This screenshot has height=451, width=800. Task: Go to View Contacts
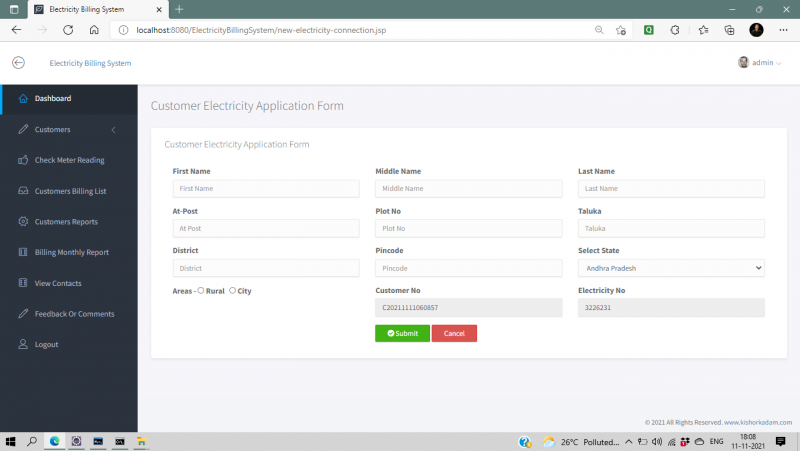[69, 283]
